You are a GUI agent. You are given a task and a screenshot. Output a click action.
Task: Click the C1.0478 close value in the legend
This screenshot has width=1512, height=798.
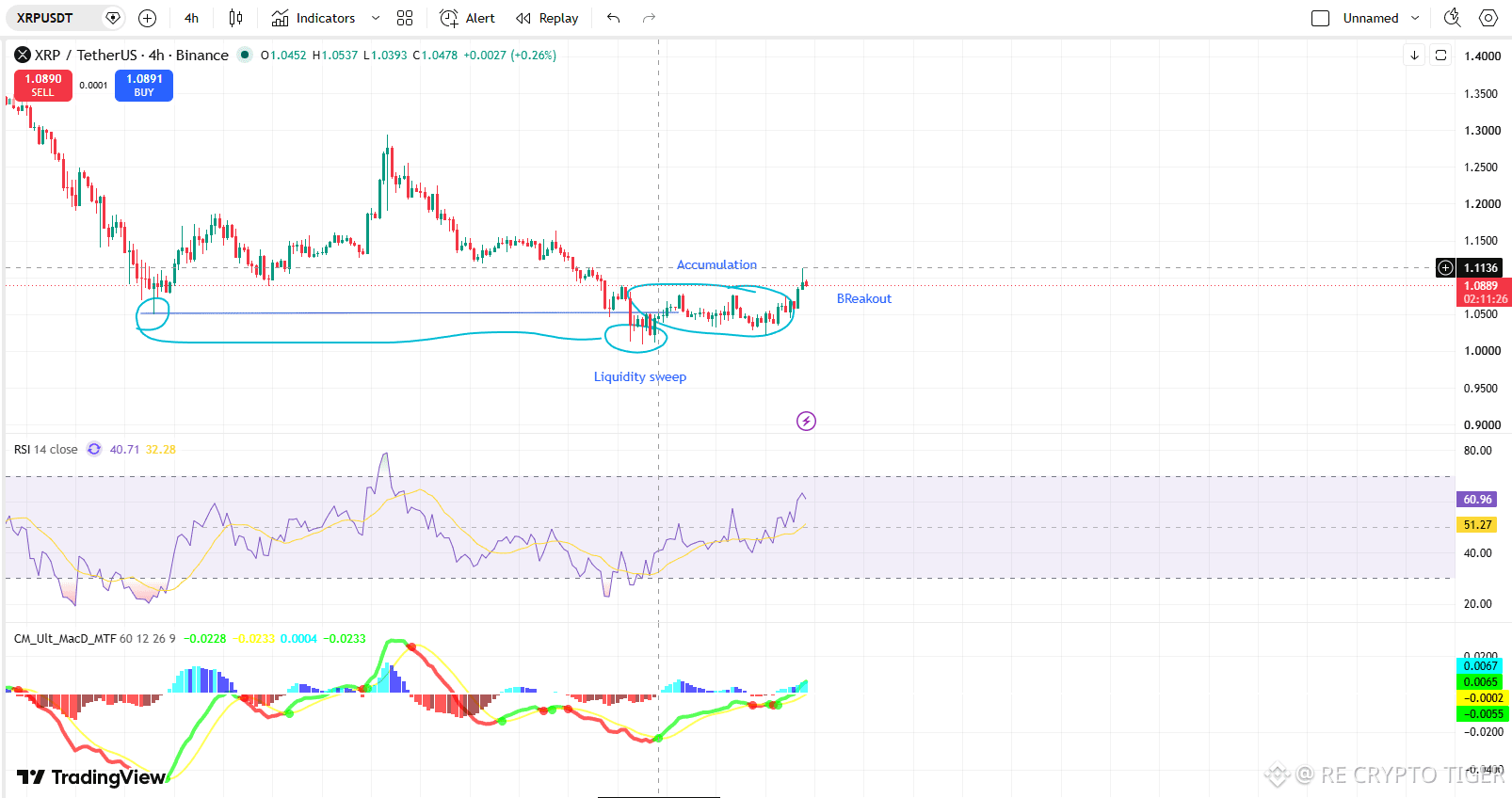click(x=435, y=56)
